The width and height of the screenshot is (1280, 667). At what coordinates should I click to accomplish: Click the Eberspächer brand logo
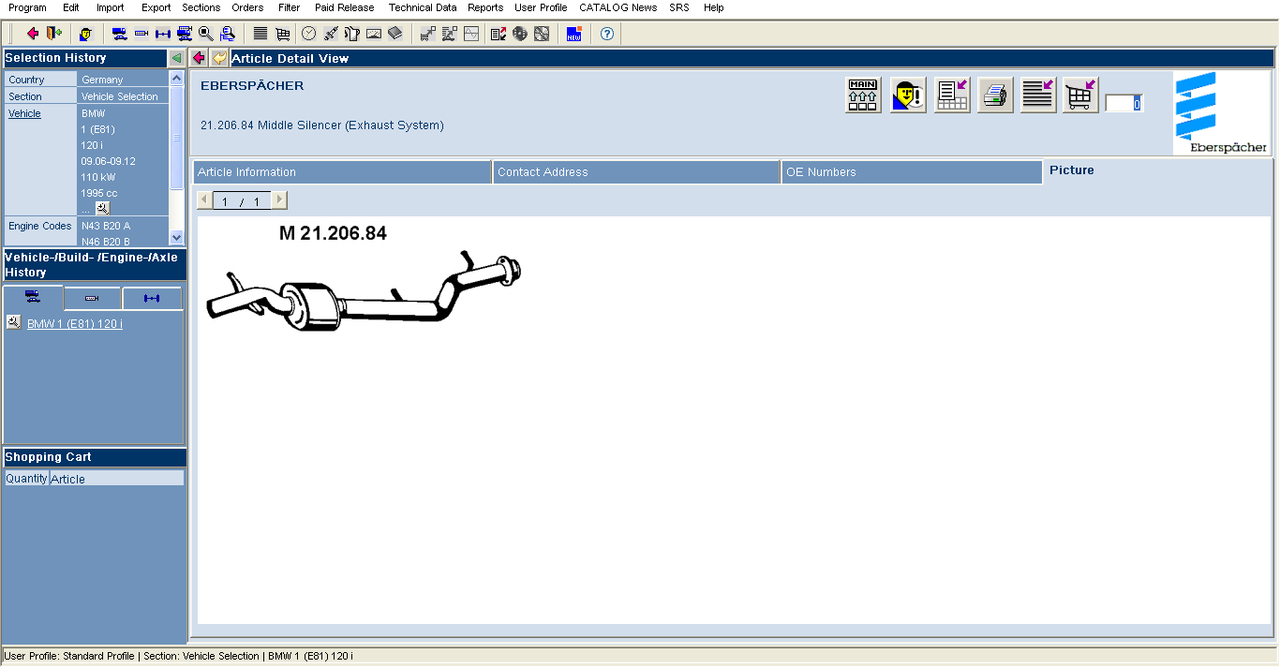(x=1221, y=112)
